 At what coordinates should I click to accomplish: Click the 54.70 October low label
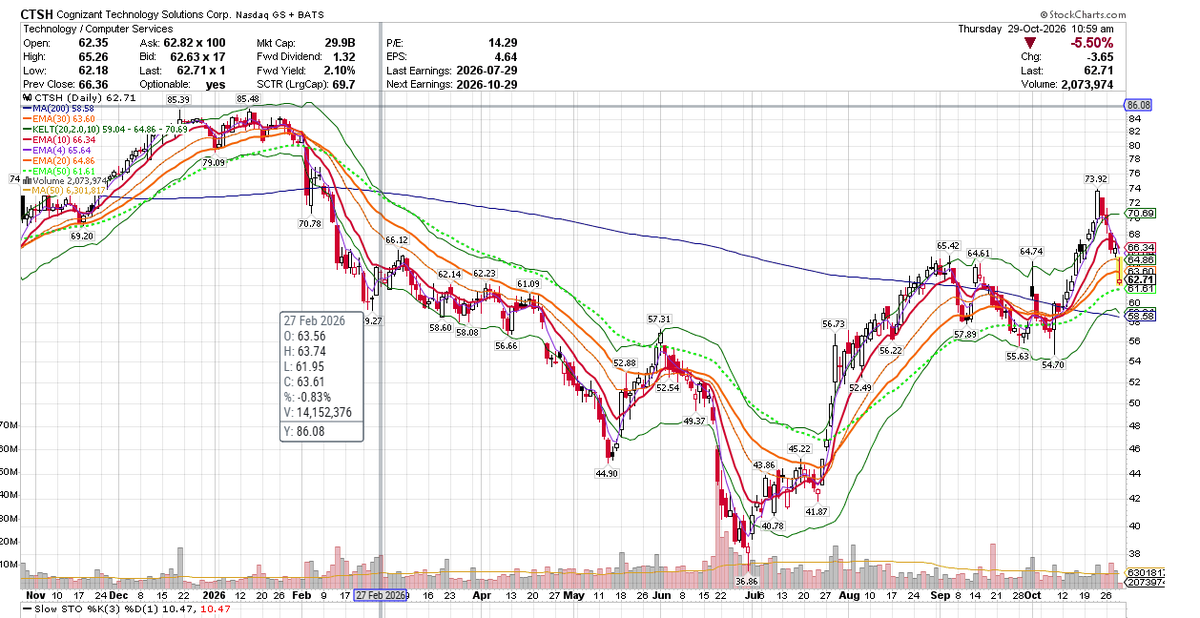click(x=1053, y=366)
